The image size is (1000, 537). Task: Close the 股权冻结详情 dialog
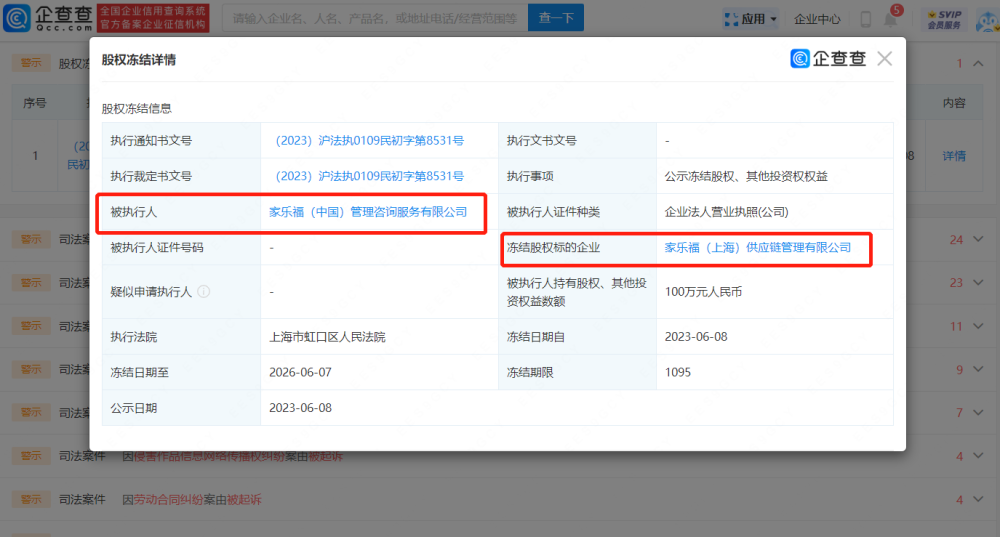point(884,59)
